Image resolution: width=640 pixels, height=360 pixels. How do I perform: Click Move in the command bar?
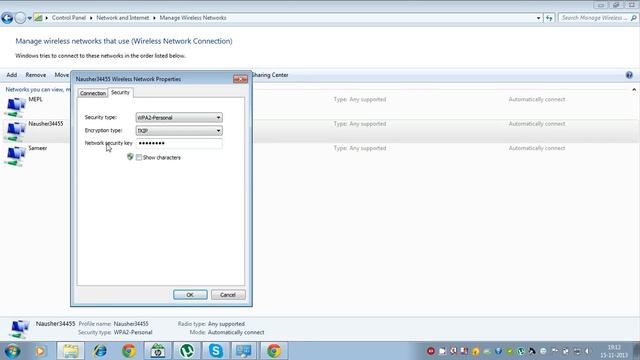click(62, 75)
